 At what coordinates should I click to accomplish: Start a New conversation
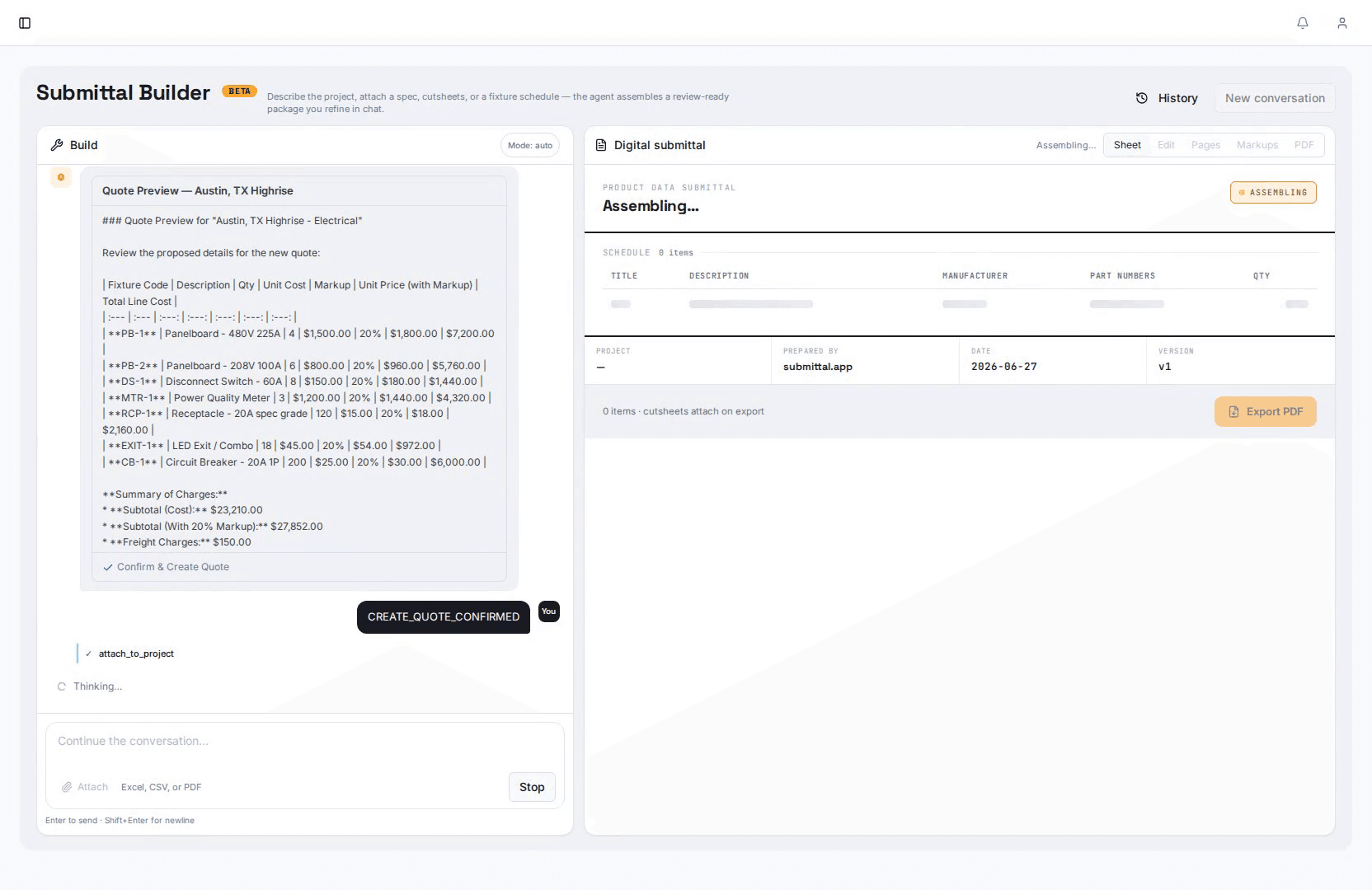pos(1275,98)
